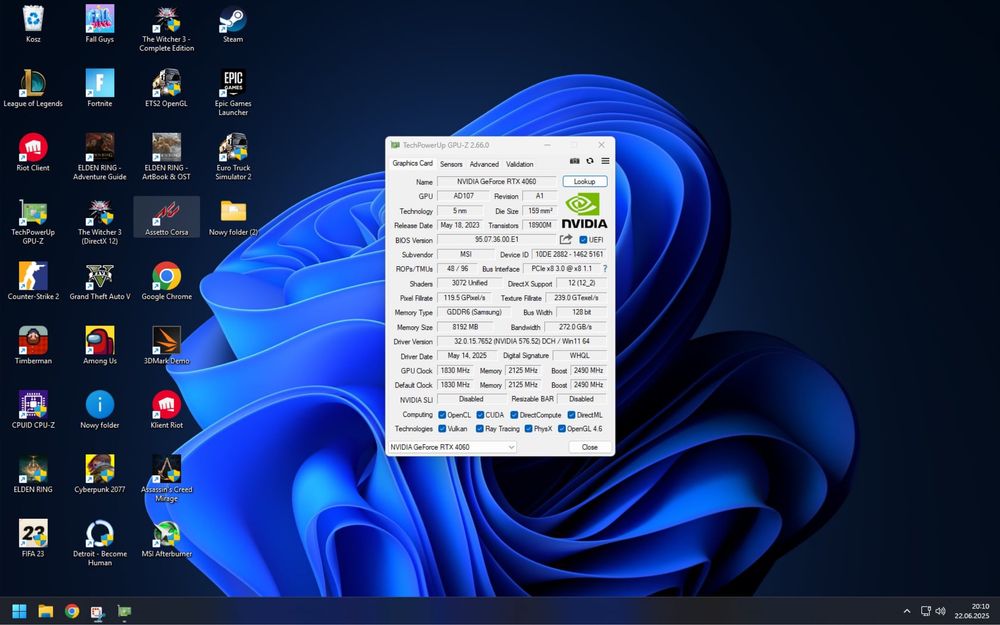Viewport: 1000px width, 625px height.
Task: Open File Explorer from the taskbar
Action: 45,611
